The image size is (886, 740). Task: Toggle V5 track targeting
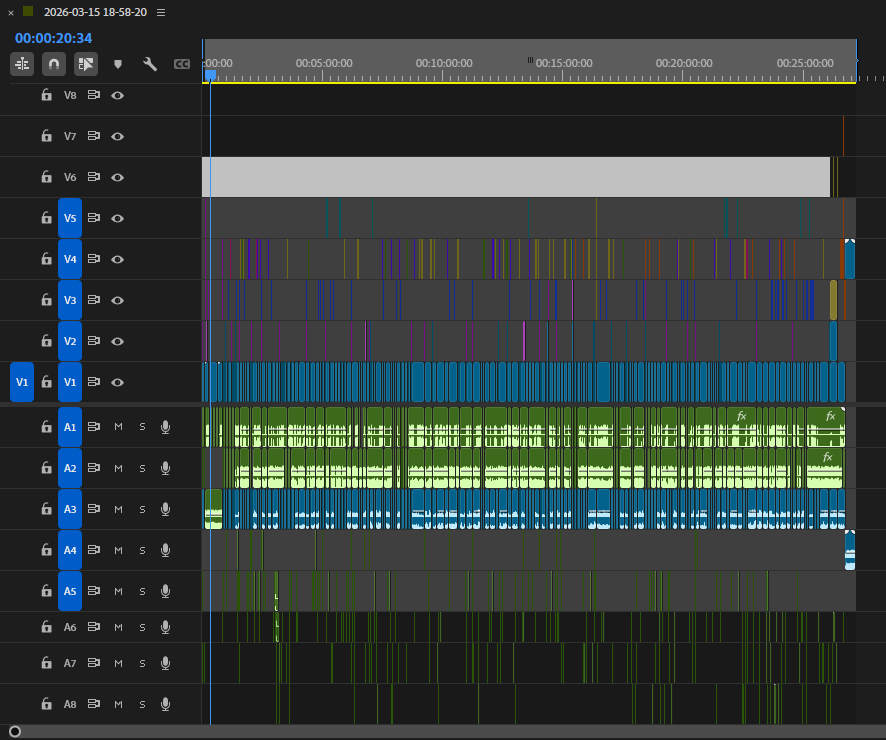click(70, 218)
